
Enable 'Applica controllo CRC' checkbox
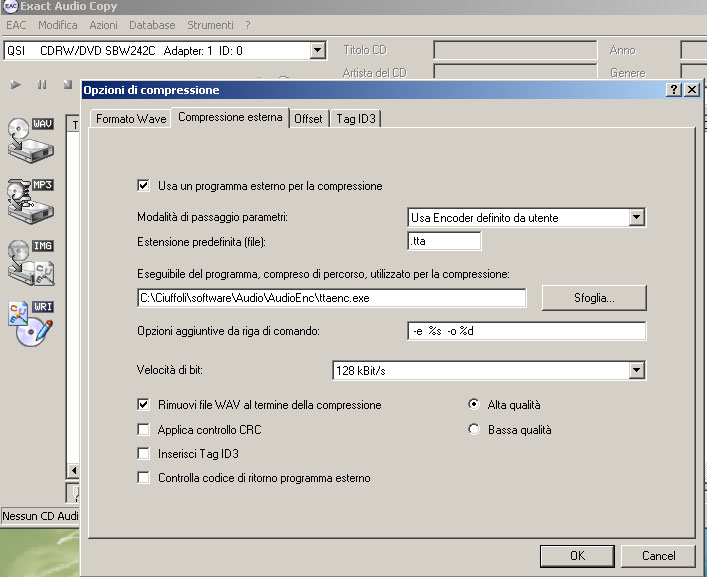click(x=144, y=430)
